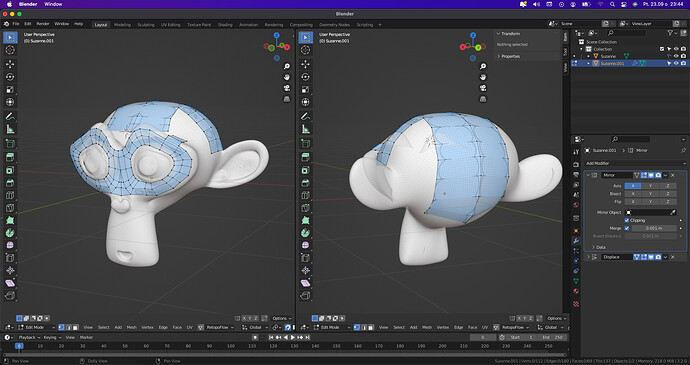Select the Bevel tool in left viewport
Viewport: 690px width, 365px height.
point(10,183)
